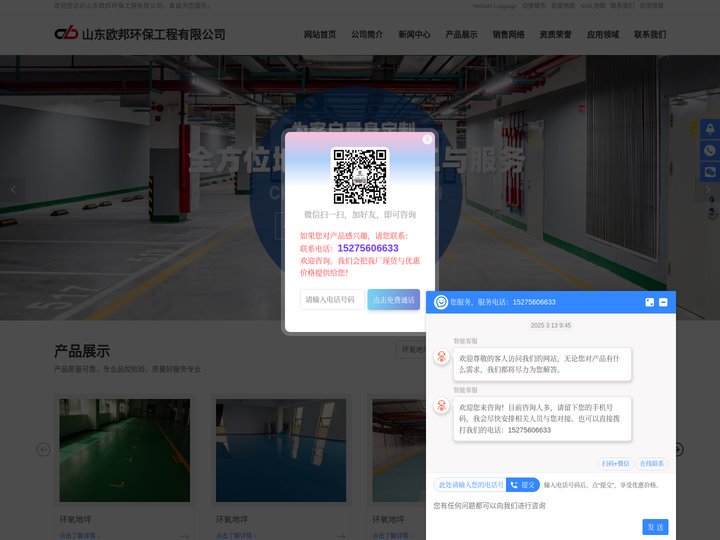Select the 环氧地坪 category tab in product section
Image resolution: width=720 pixels, height=540 pixels.
(x=411, y=350)
